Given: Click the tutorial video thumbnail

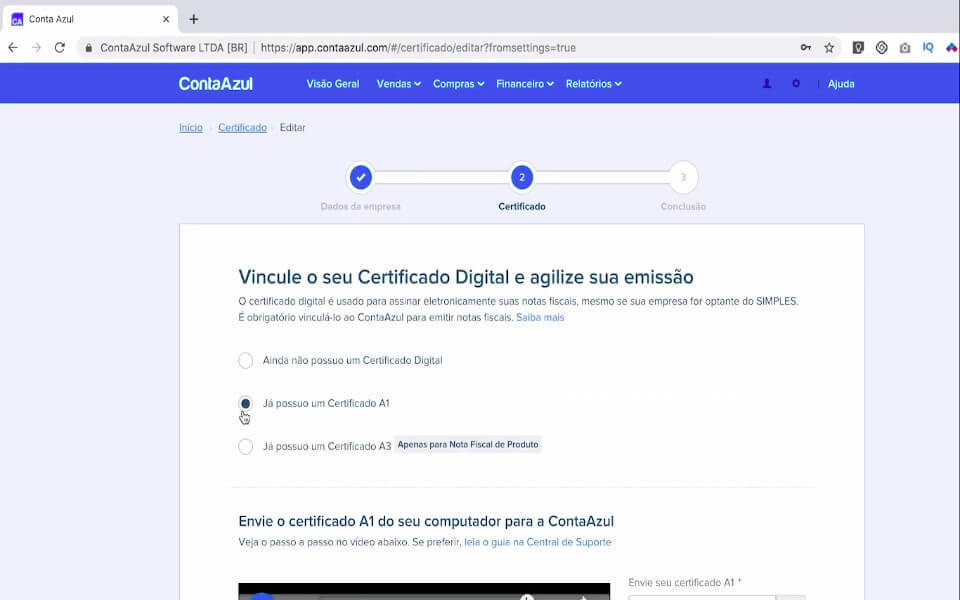Looking at the screenshot, I should tap(424, 591).
